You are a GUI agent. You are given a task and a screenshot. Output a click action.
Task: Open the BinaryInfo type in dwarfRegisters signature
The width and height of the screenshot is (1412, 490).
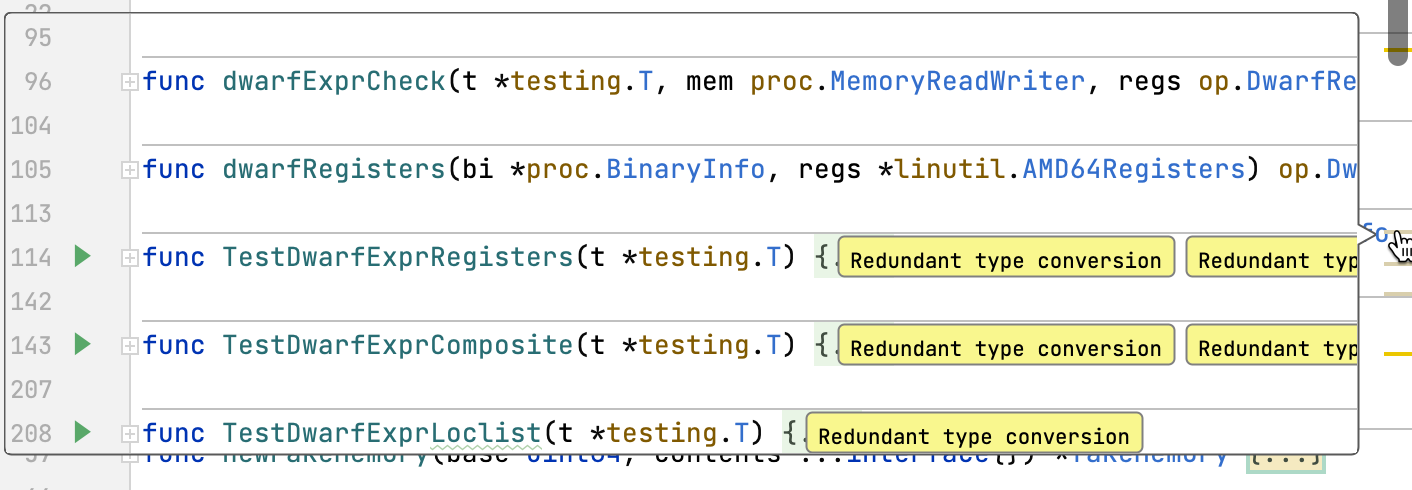coord(686,169)
